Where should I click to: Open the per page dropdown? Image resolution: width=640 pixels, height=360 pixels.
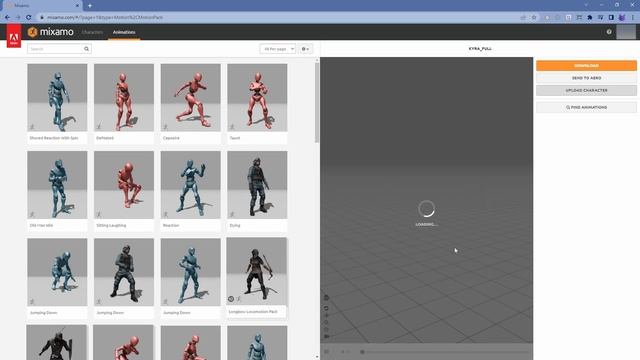tap(278, 49)
